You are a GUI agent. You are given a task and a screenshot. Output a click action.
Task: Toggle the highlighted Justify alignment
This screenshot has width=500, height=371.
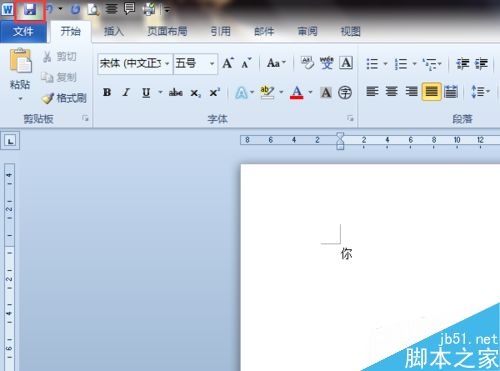[x=432, y=92]
